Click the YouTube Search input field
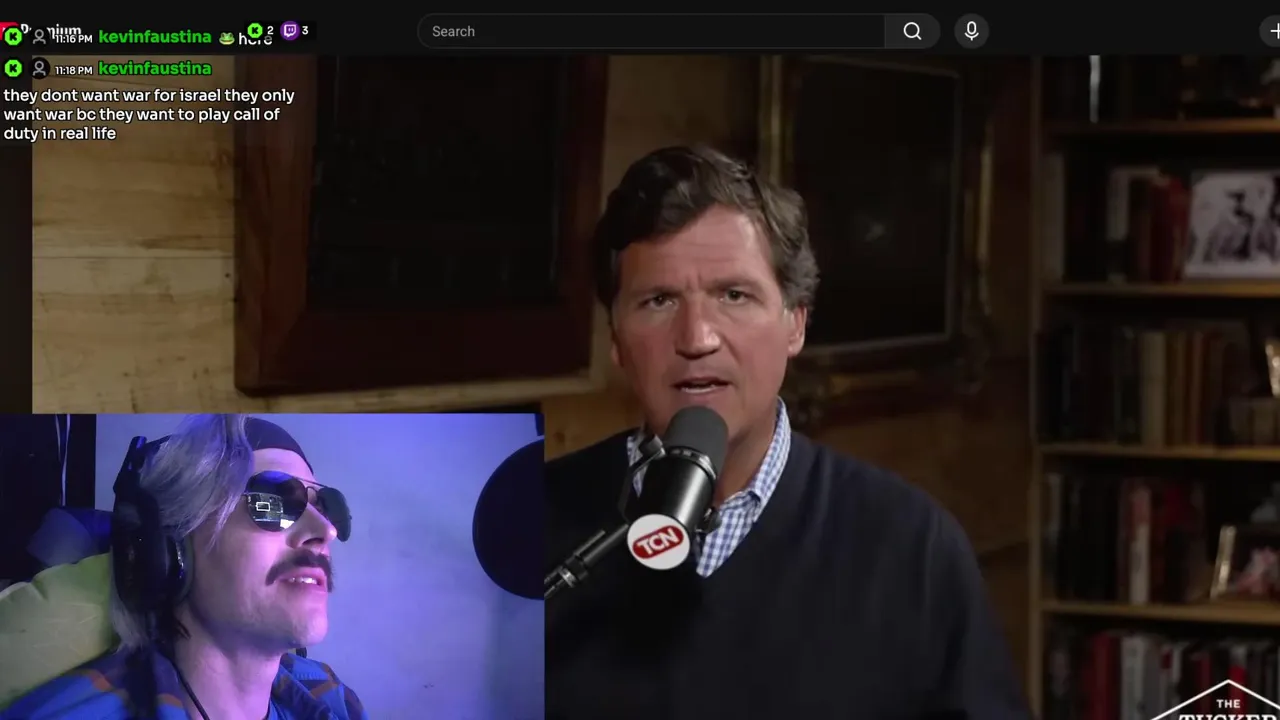 651,31
